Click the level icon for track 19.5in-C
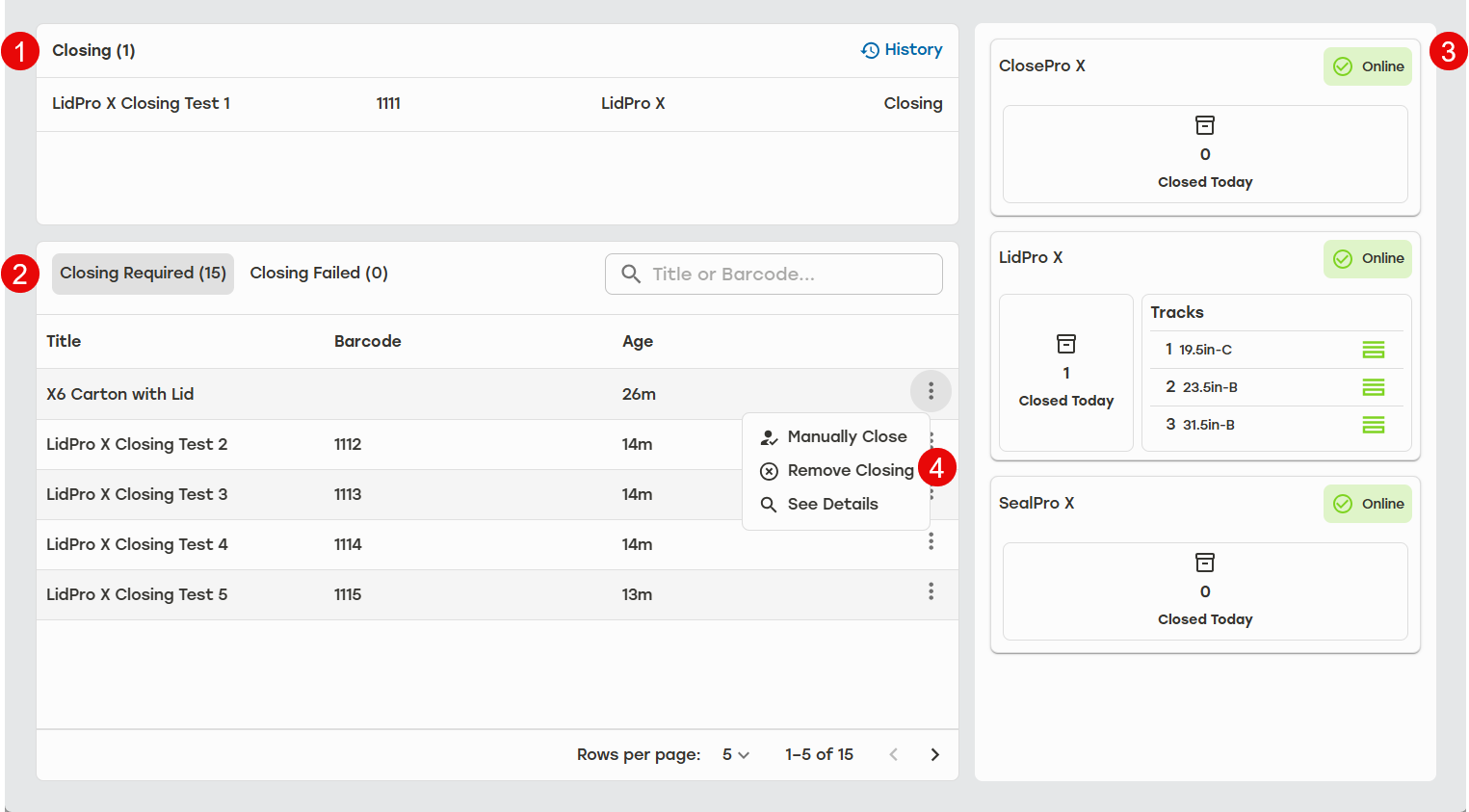The width and height of the screenshot is (1469, 812). (1374, 350)
